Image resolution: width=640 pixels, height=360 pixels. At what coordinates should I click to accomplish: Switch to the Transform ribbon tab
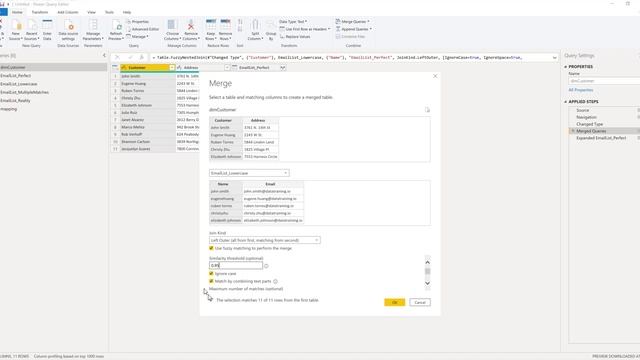click(40, 12)
